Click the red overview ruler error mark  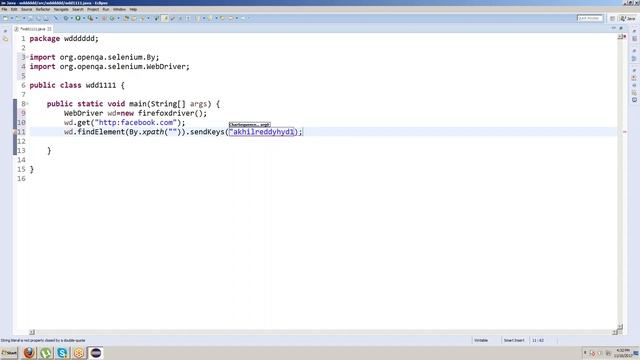click(624, 132)
